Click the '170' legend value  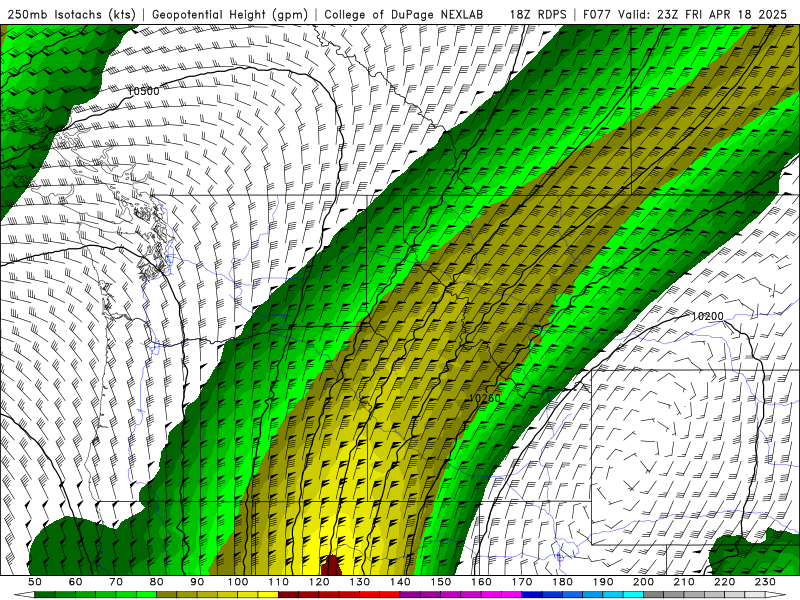pos(522,582)
